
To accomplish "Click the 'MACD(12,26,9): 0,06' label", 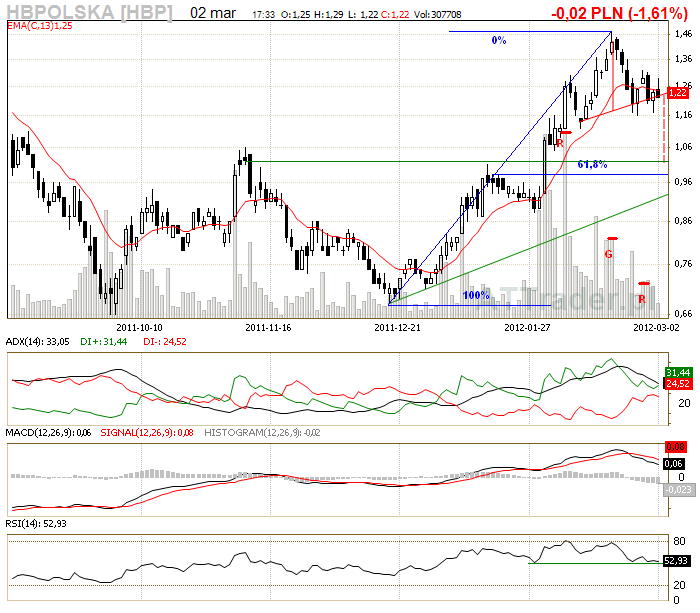I will [48, 433].
